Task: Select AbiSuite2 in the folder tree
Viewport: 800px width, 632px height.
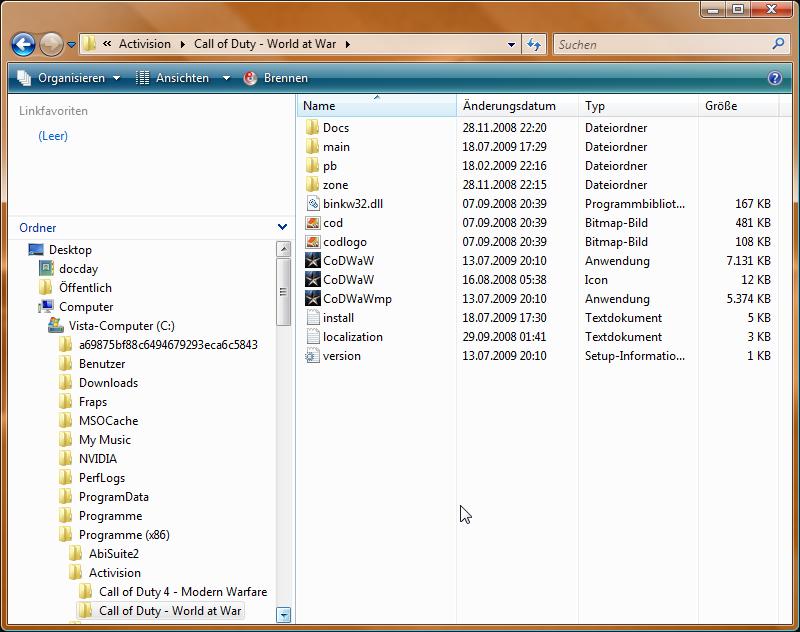Action: 113,554
